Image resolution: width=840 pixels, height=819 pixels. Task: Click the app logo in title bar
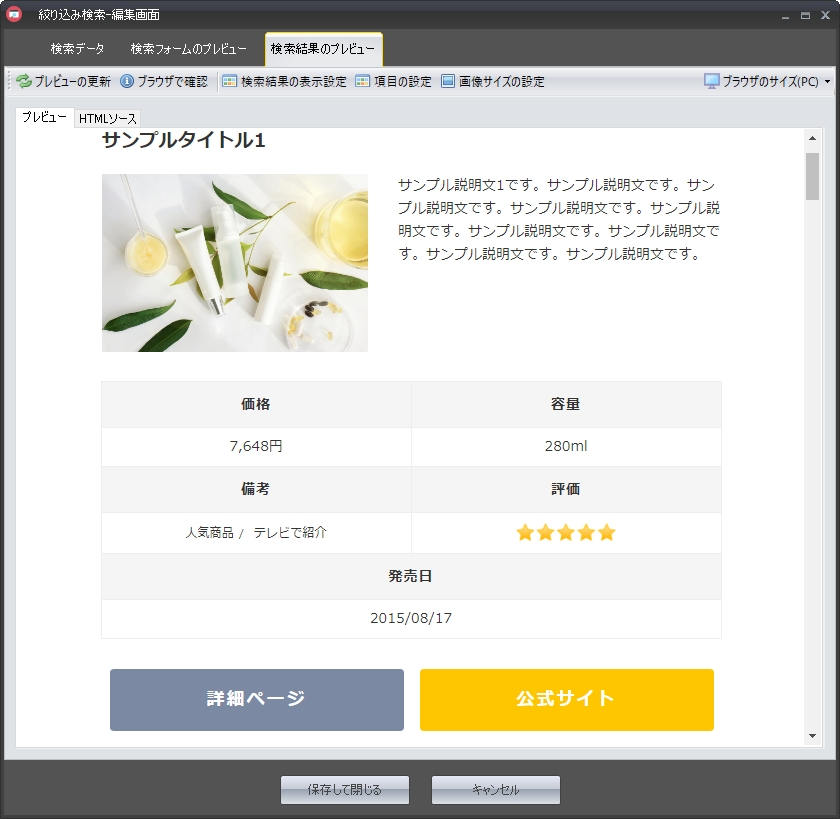pos(14,15)
